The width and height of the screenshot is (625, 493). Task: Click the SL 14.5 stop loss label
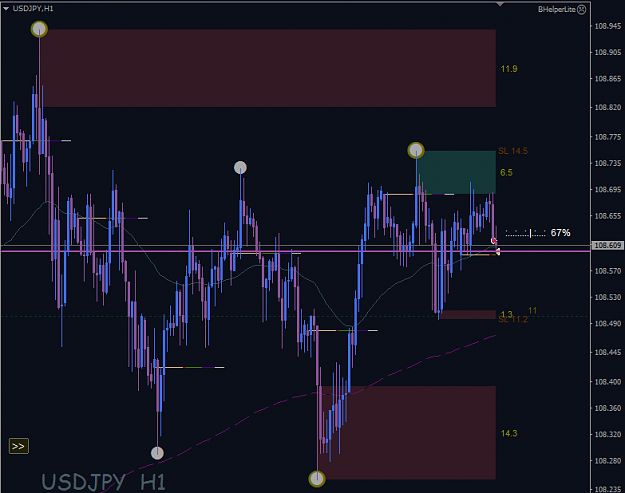513,151
